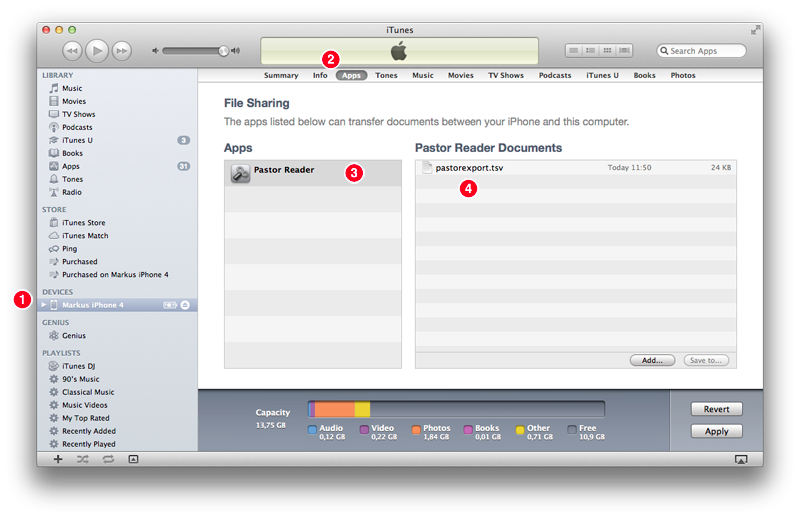Open iTunes Match in the sidebar
This screenshot has width=800, height=518.
click(x=117, y=236)
